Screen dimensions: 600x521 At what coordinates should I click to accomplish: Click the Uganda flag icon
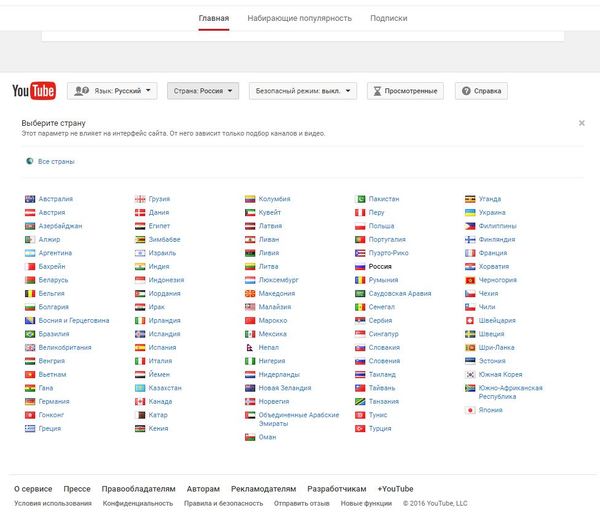pos(470,199)
